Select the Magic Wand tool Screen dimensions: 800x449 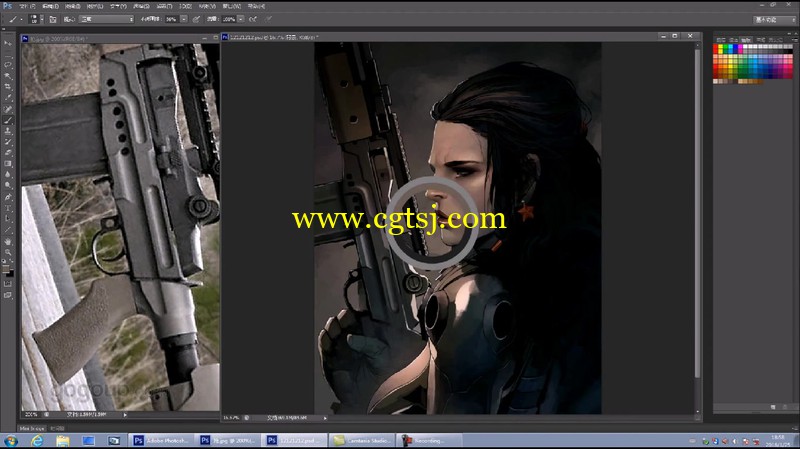[8, 76]
